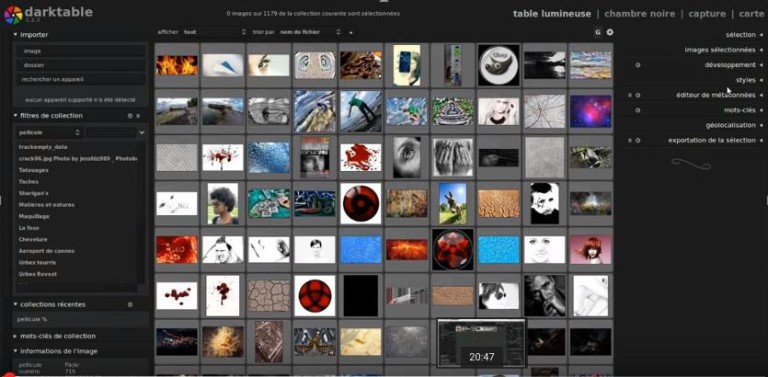This screenshot has width=768, height=377.
Task: Switch to chambre noire view
Action: 639,14
